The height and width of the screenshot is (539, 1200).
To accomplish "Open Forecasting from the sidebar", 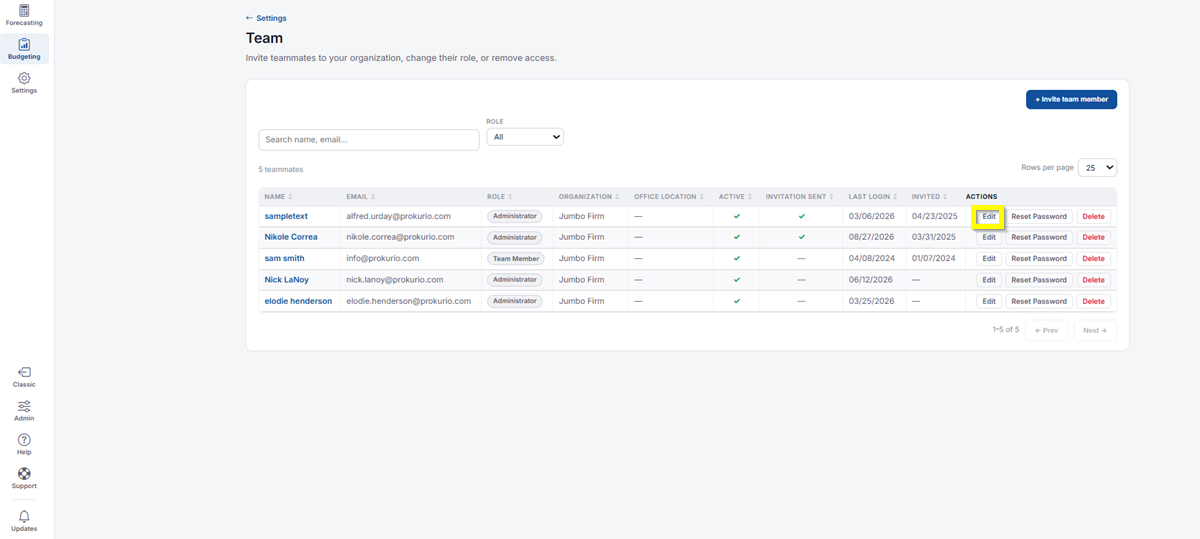I will click(24, 15).
